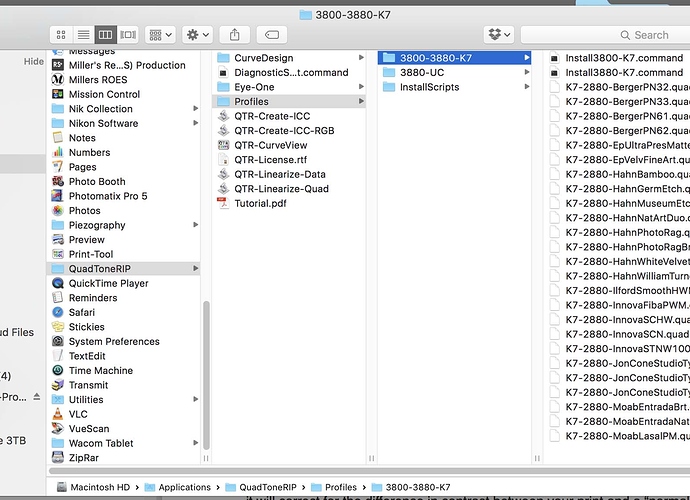Click the Applications column vertical scrollbar
The image size is (690, 500).
206,374
